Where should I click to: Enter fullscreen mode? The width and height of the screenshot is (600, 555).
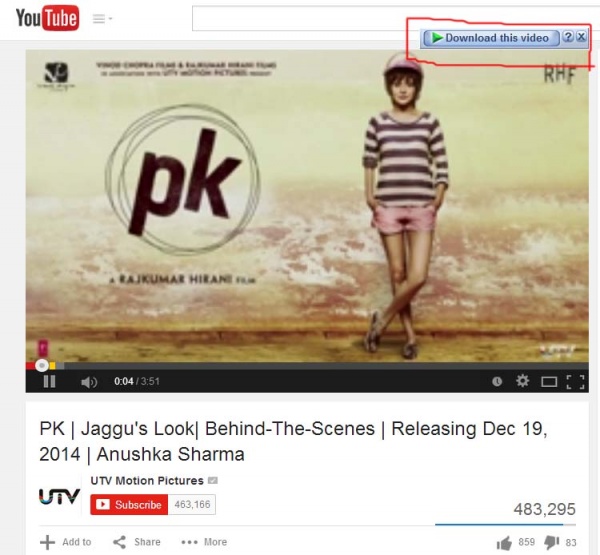point(575,382)
